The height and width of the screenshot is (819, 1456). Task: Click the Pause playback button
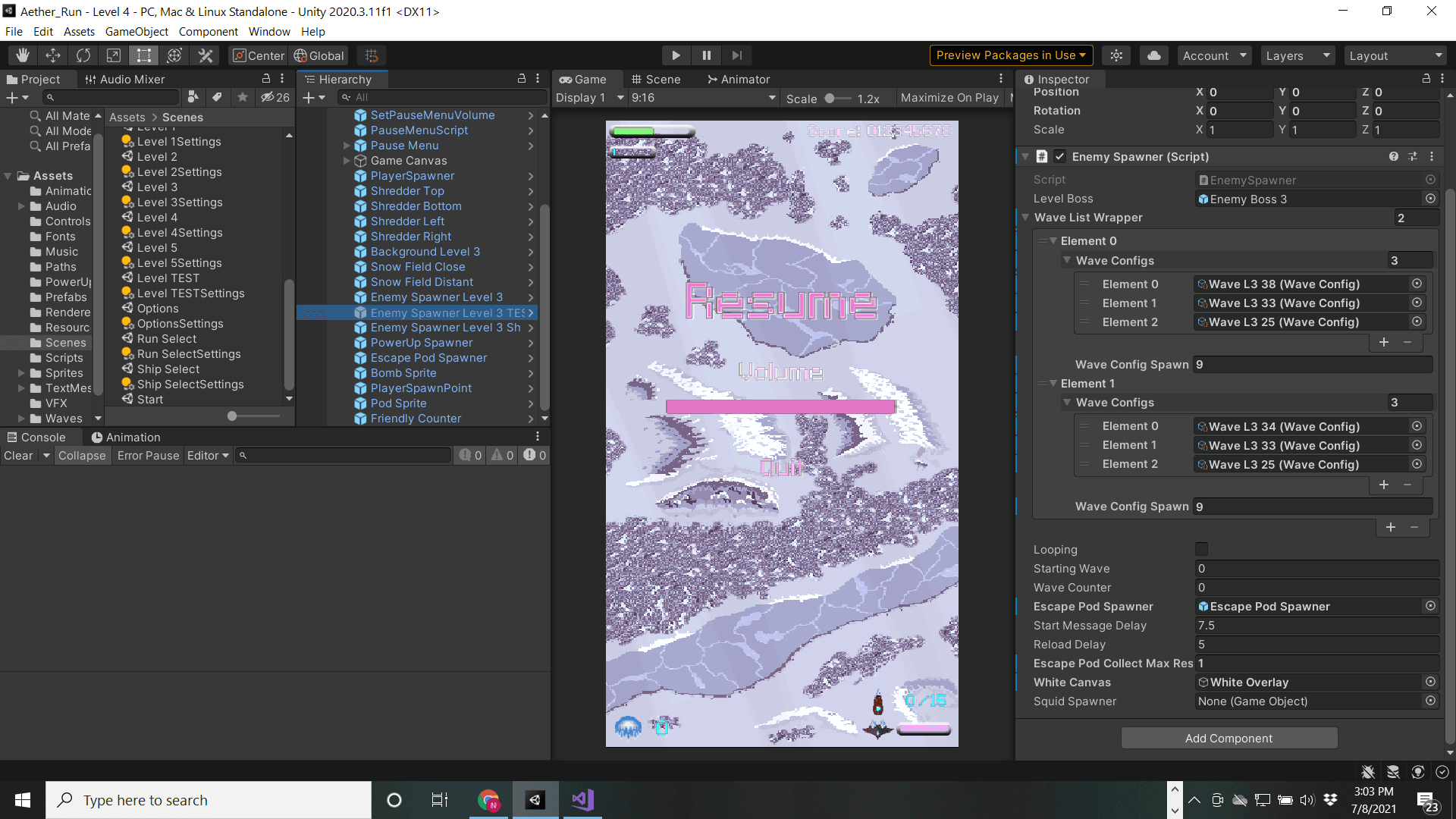[x=706, y=55]
